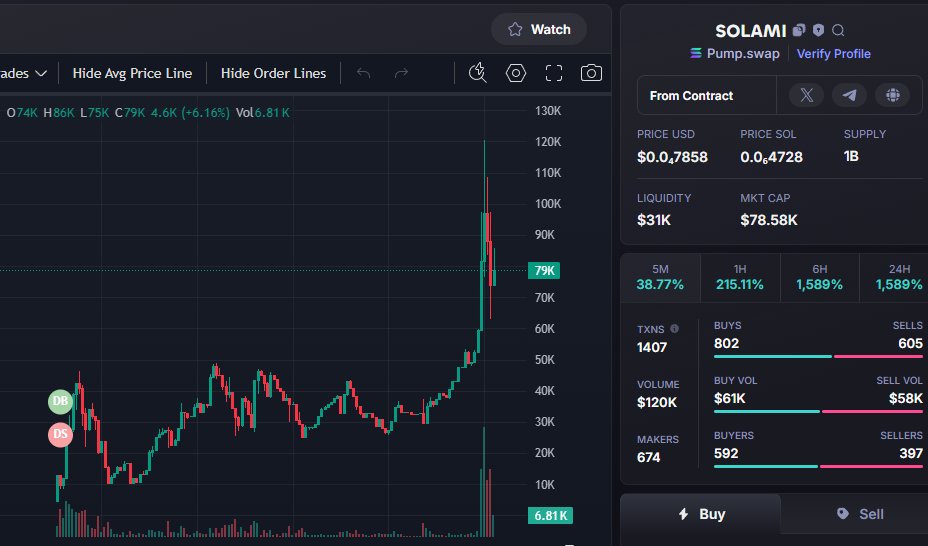928x546 pixels.
Task: Click the SELLERS count 397
Action: 910,454
